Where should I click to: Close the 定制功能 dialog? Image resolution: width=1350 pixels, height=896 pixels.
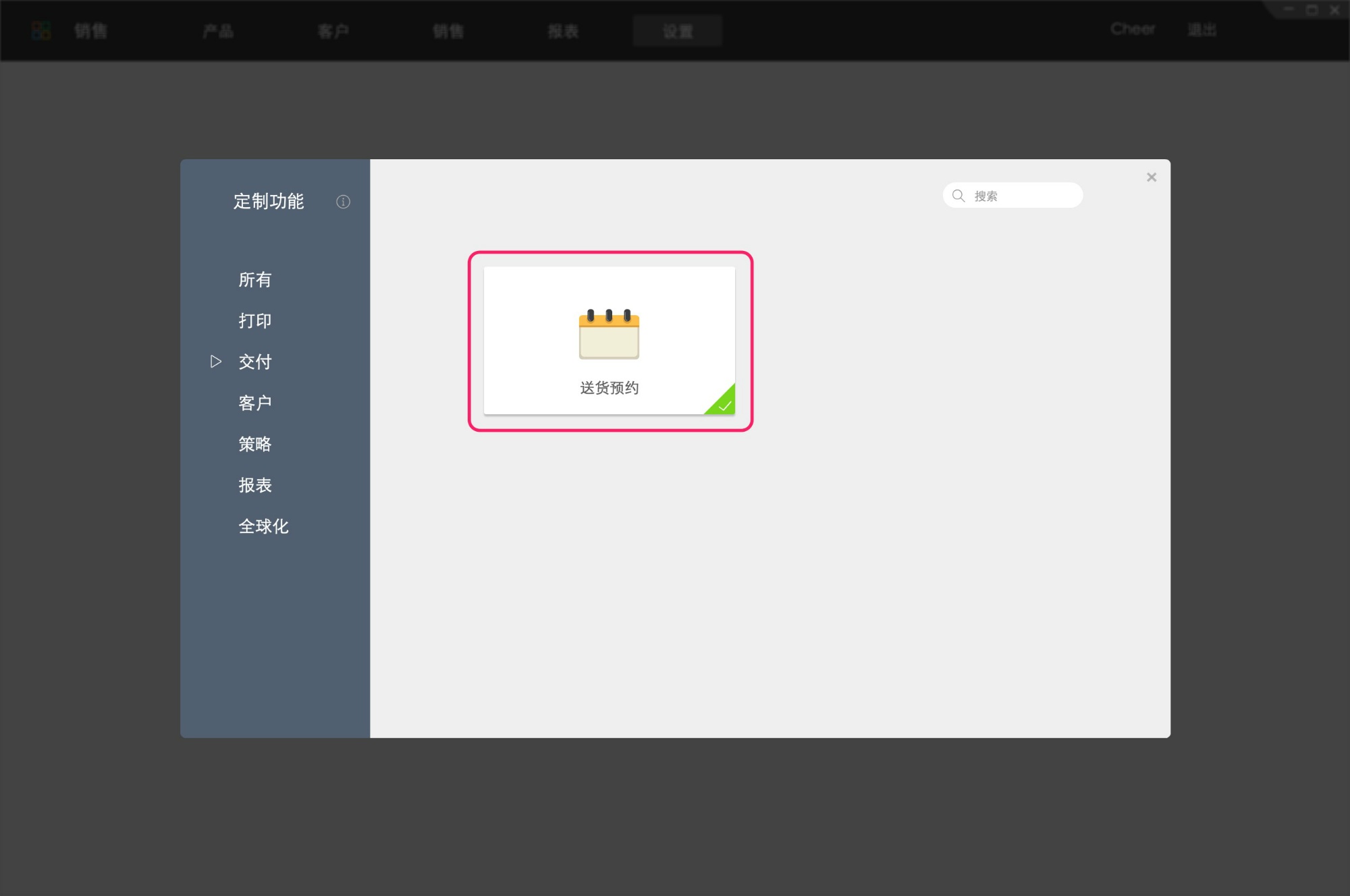(1152, 177)
